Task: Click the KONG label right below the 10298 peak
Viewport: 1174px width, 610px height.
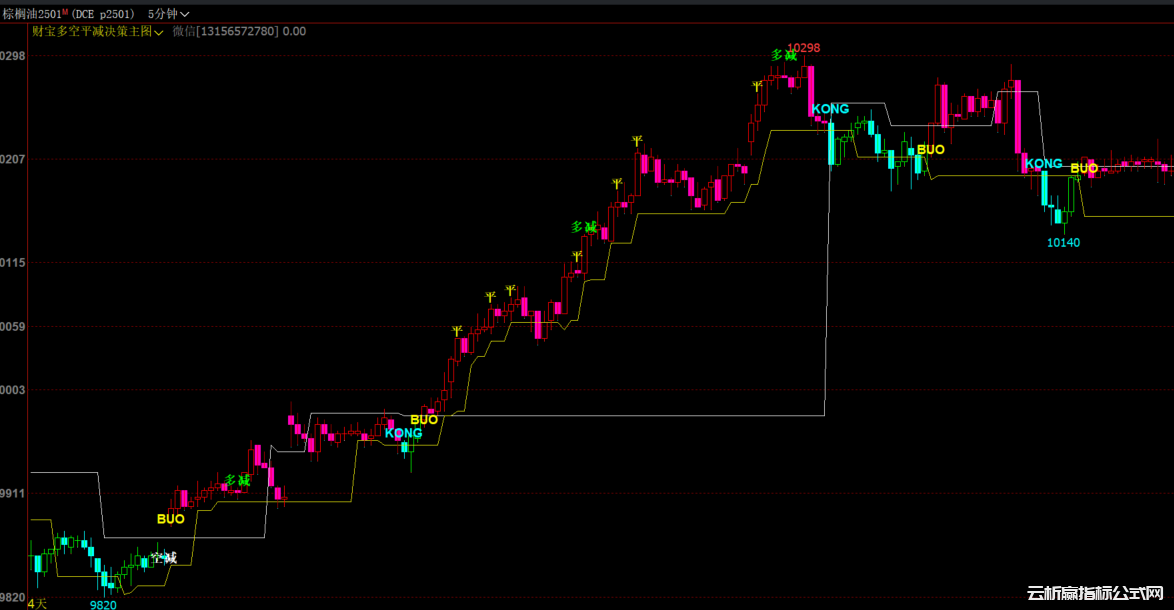Action: click(x=830, y=109)
